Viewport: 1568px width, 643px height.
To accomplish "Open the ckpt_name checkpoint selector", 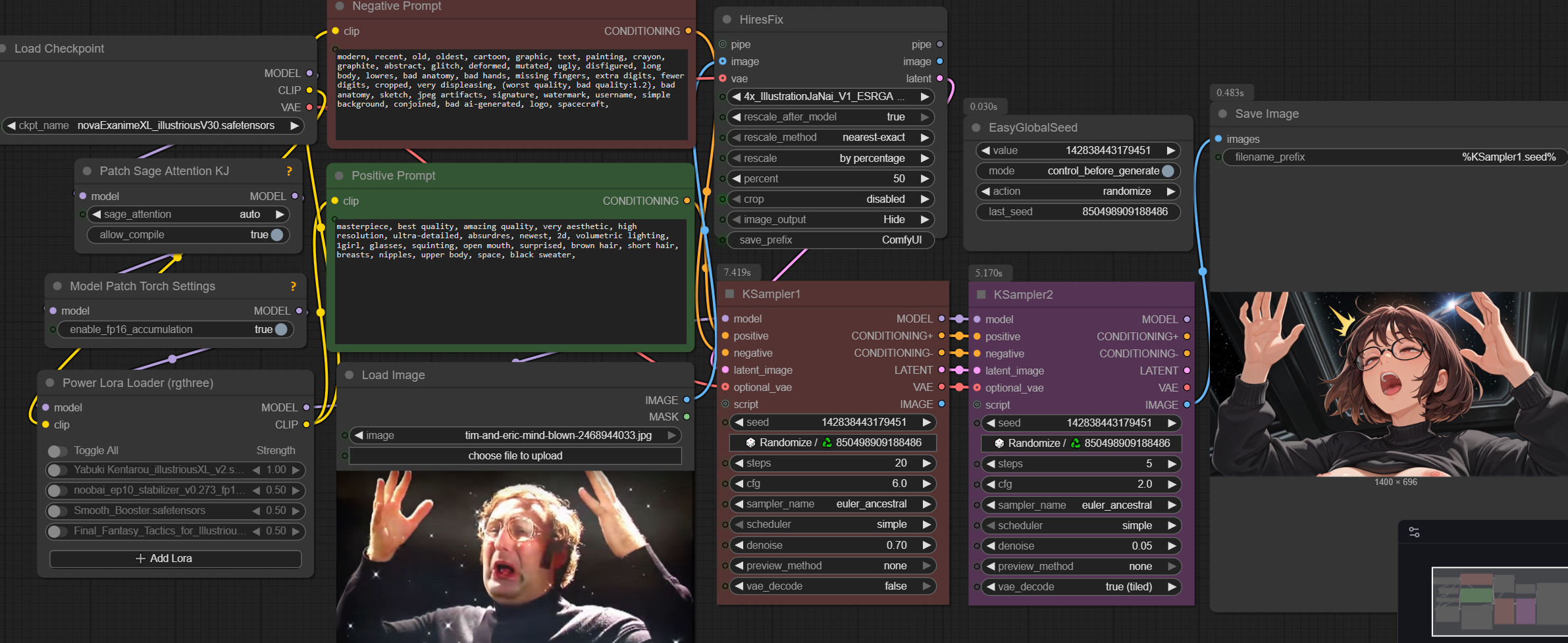I will pos(153,126).
